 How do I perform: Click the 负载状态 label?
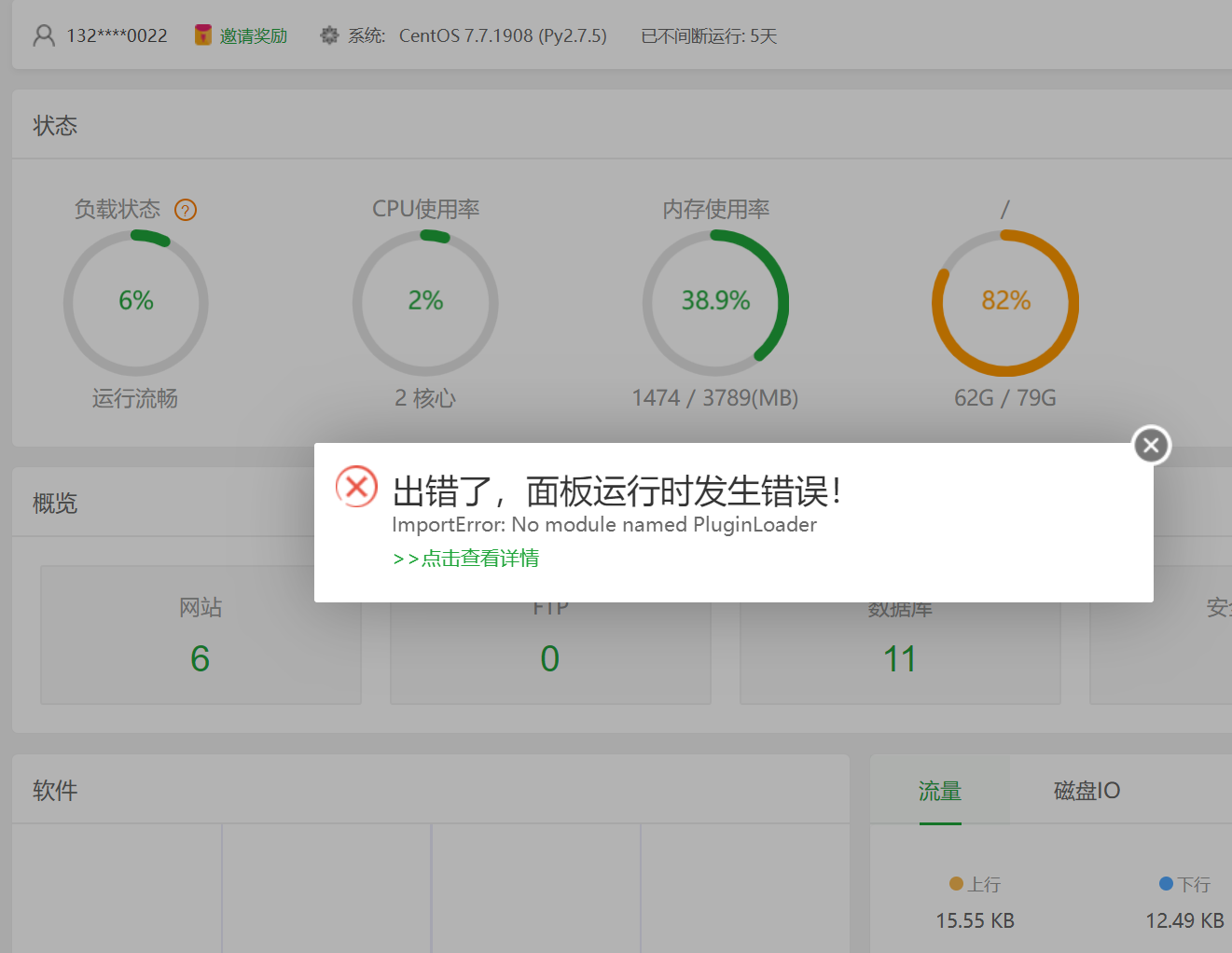click(118, 209)
